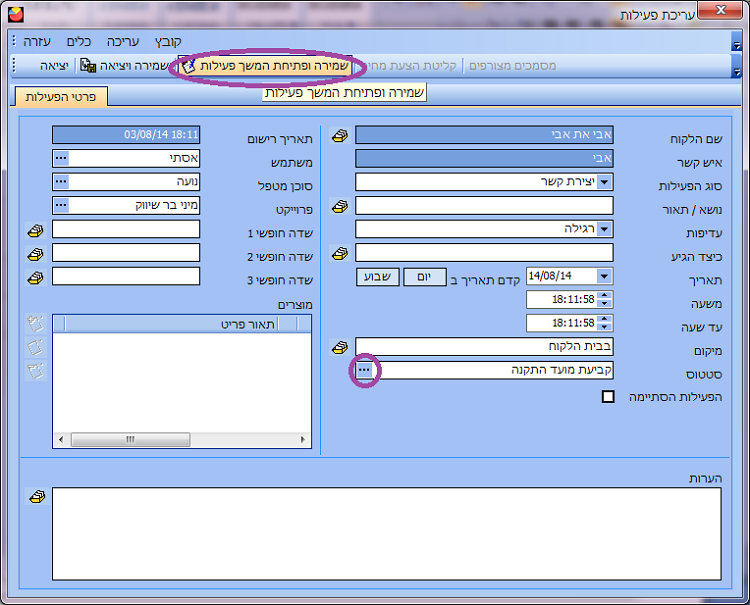Select the פרטי הפעילות tab

(61, 97)
